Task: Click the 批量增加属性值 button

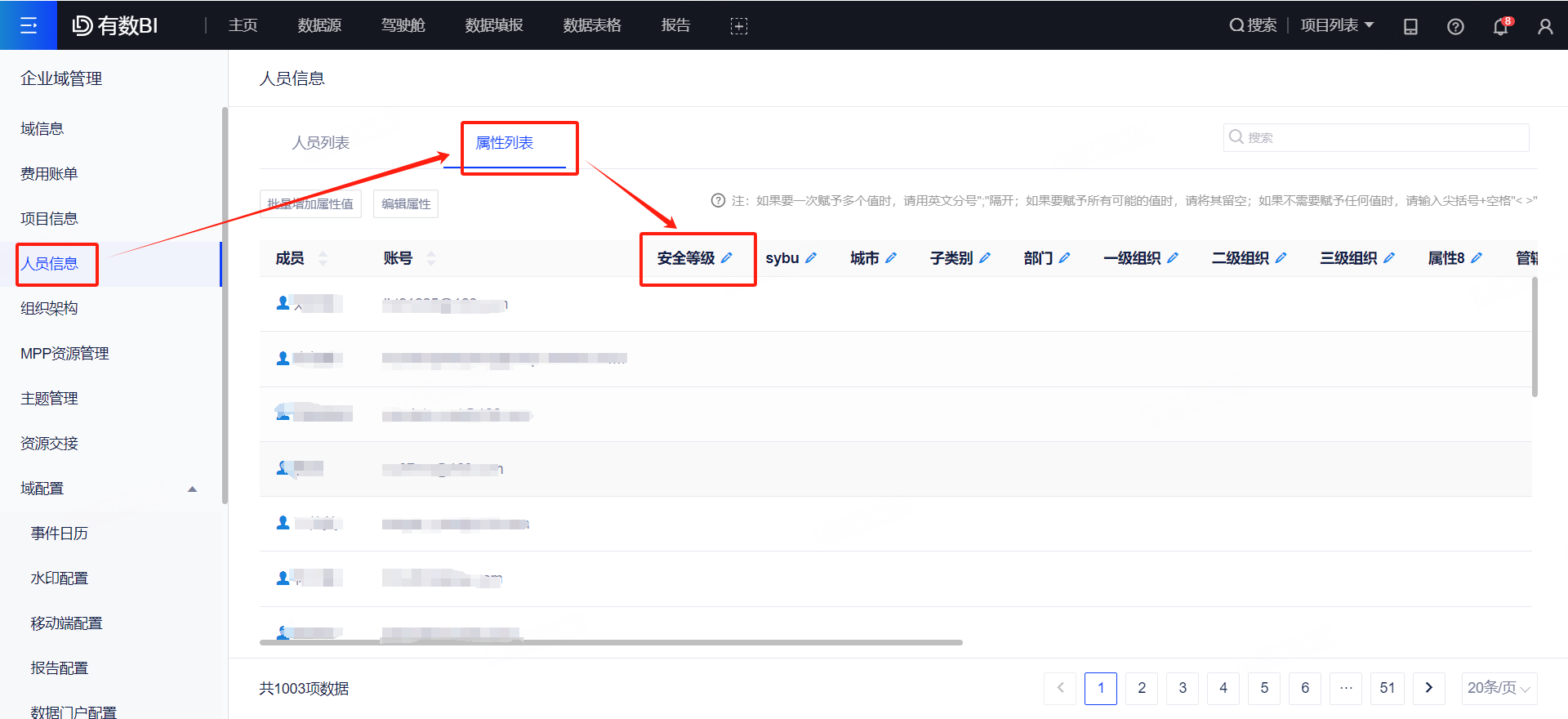Action: tap(310, 203)
